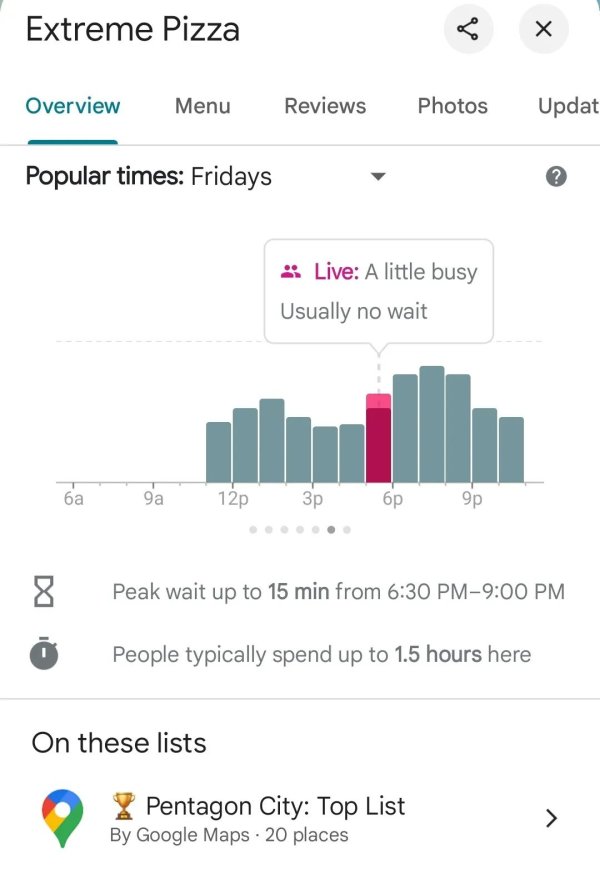Image resolution: width=600 pixels, height=879 pixels.
Task: Switch to the Menu tab
Action: [x=202, y=106]
